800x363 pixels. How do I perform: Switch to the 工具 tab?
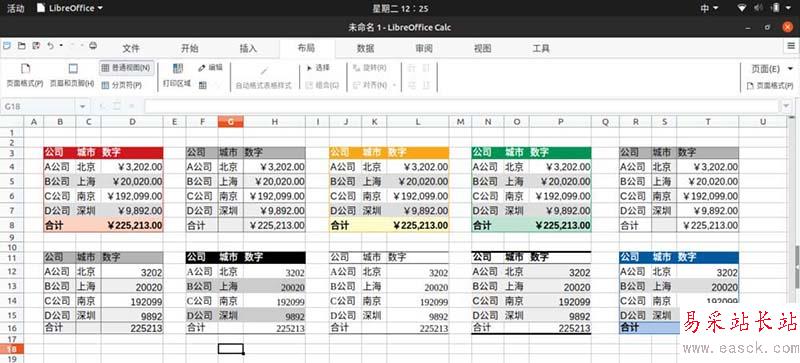[541, 49]
